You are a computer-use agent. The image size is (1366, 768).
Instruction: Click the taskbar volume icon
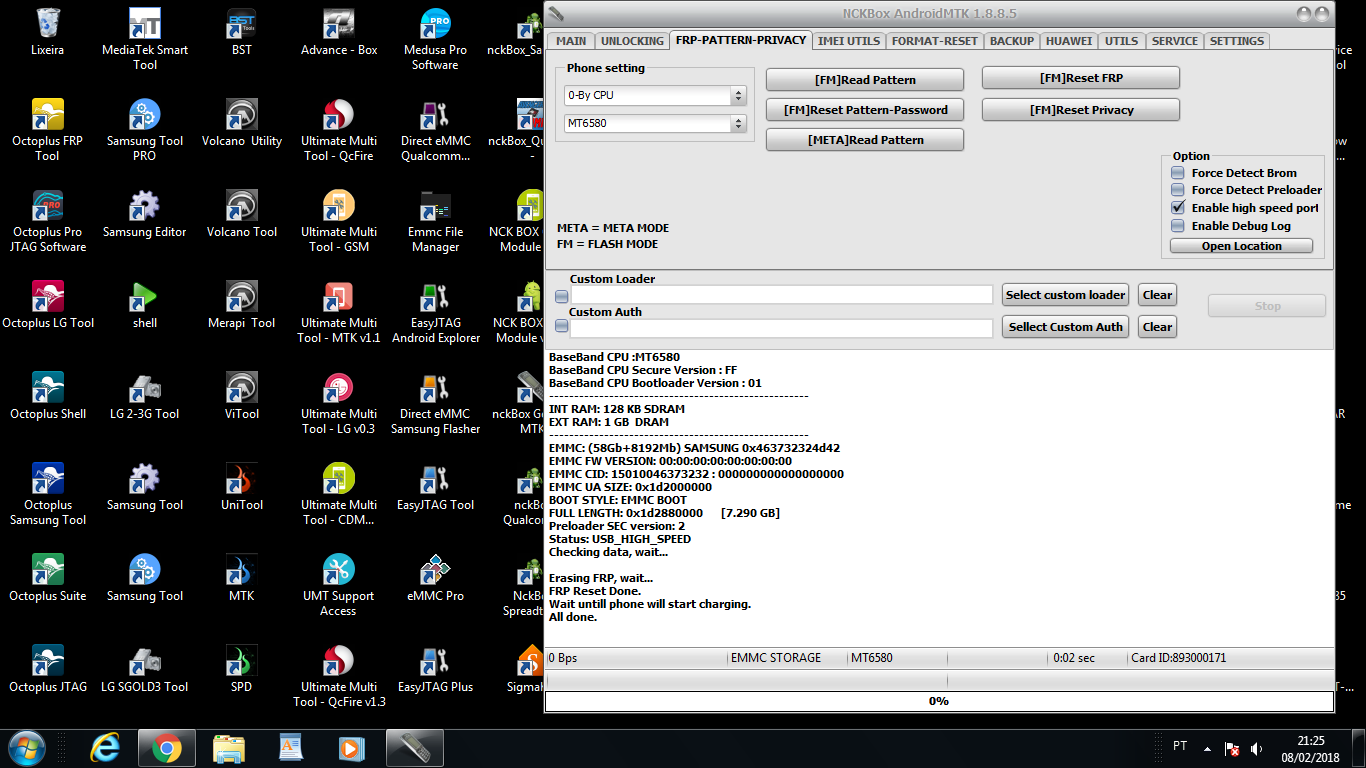pyautogui.click(x=1257, y=748)
